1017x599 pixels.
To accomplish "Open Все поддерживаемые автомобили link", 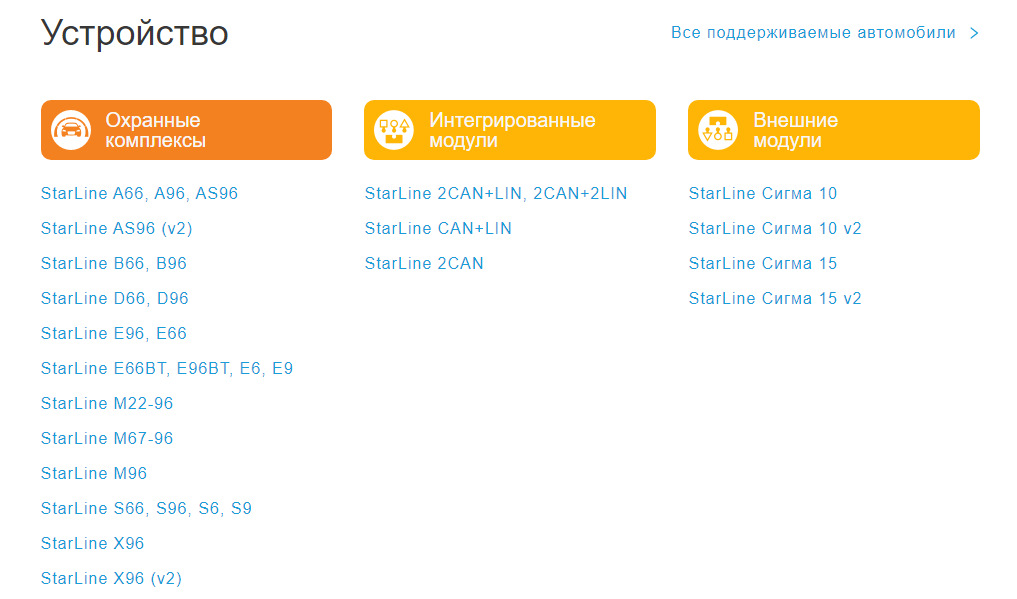I will [813, 33].
